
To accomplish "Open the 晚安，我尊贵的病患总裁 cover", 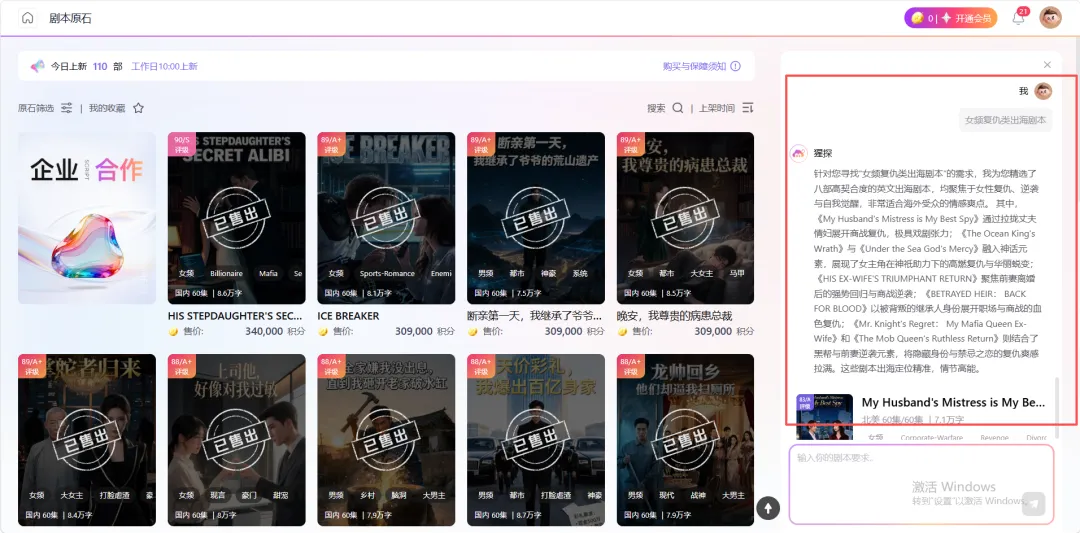I will point(685,218).
